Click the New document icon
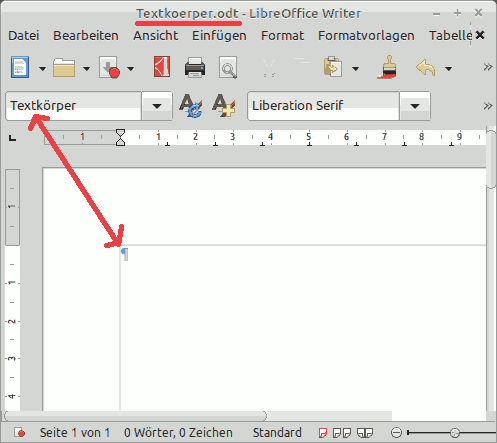Viewport: 497px width, 443px height. coord(20,67)
